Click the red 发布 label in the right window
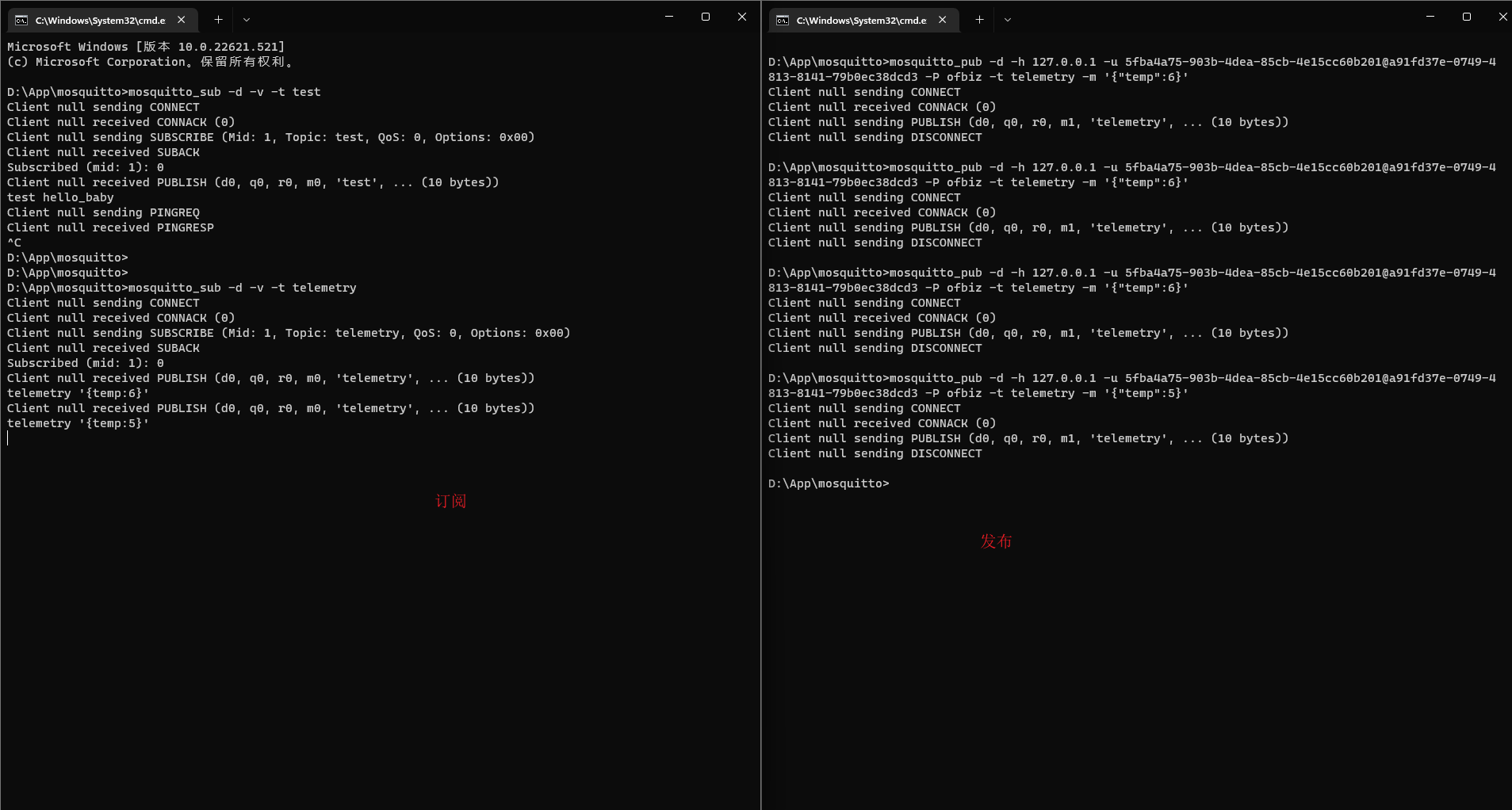The width and height of the screenshot is (1512, 810). tap(997, 541)
